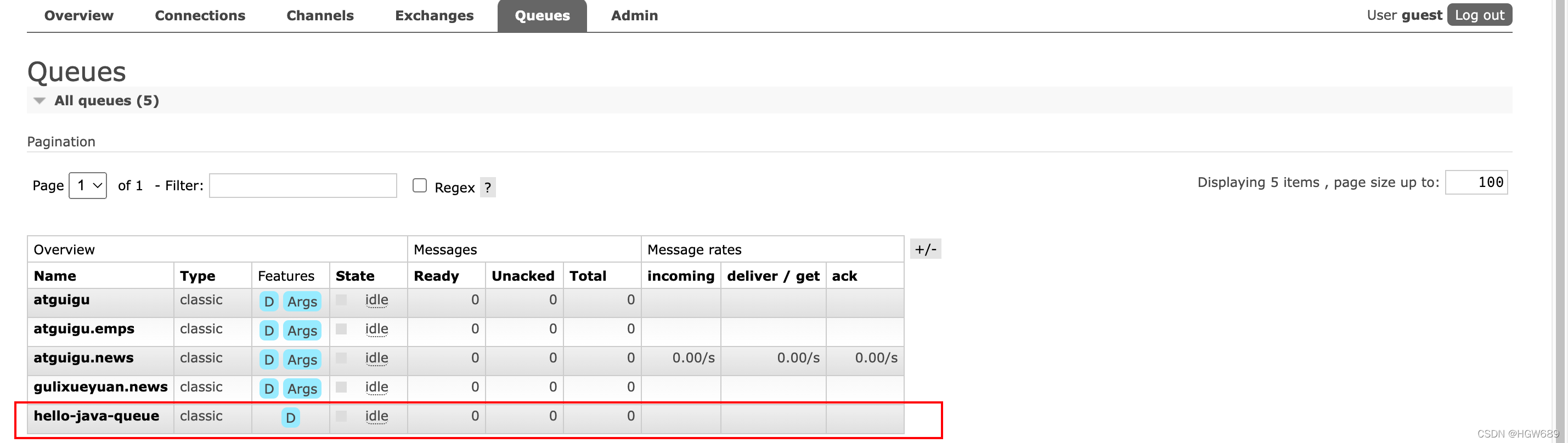
Task: Sort by the Type column header
Action: (197, 276)
